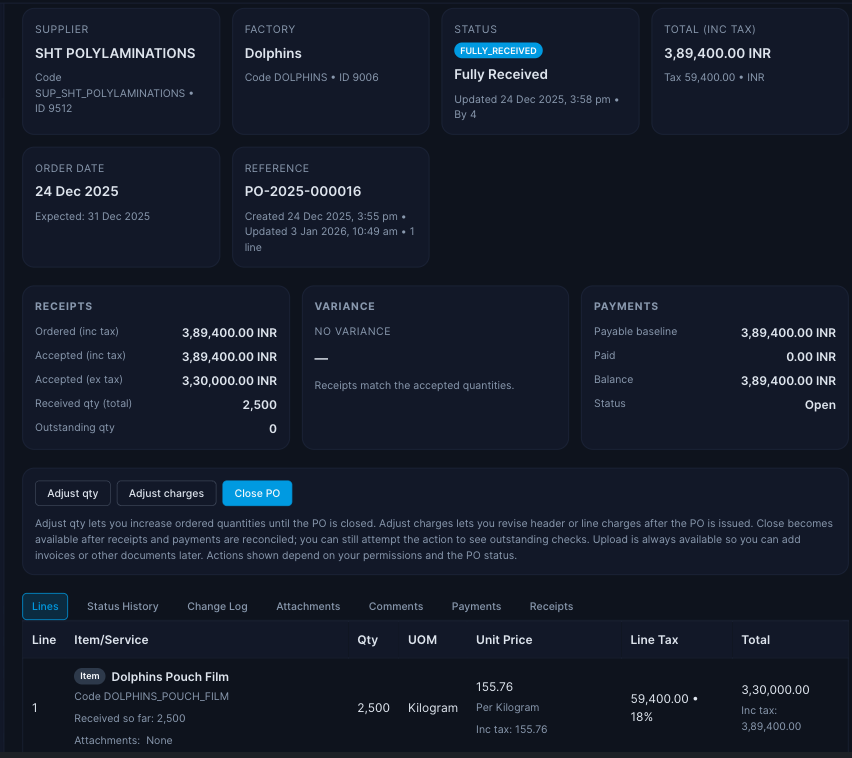Click the Adjust qty button
The width and height of the screenshot is (852, 758).
(x=72, y=493)
